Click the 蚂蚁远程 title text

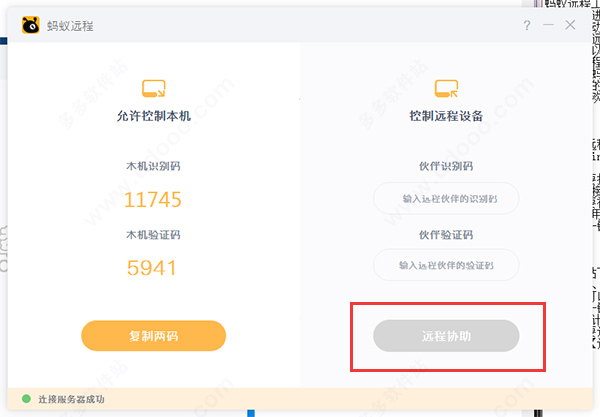click(70, 26)
